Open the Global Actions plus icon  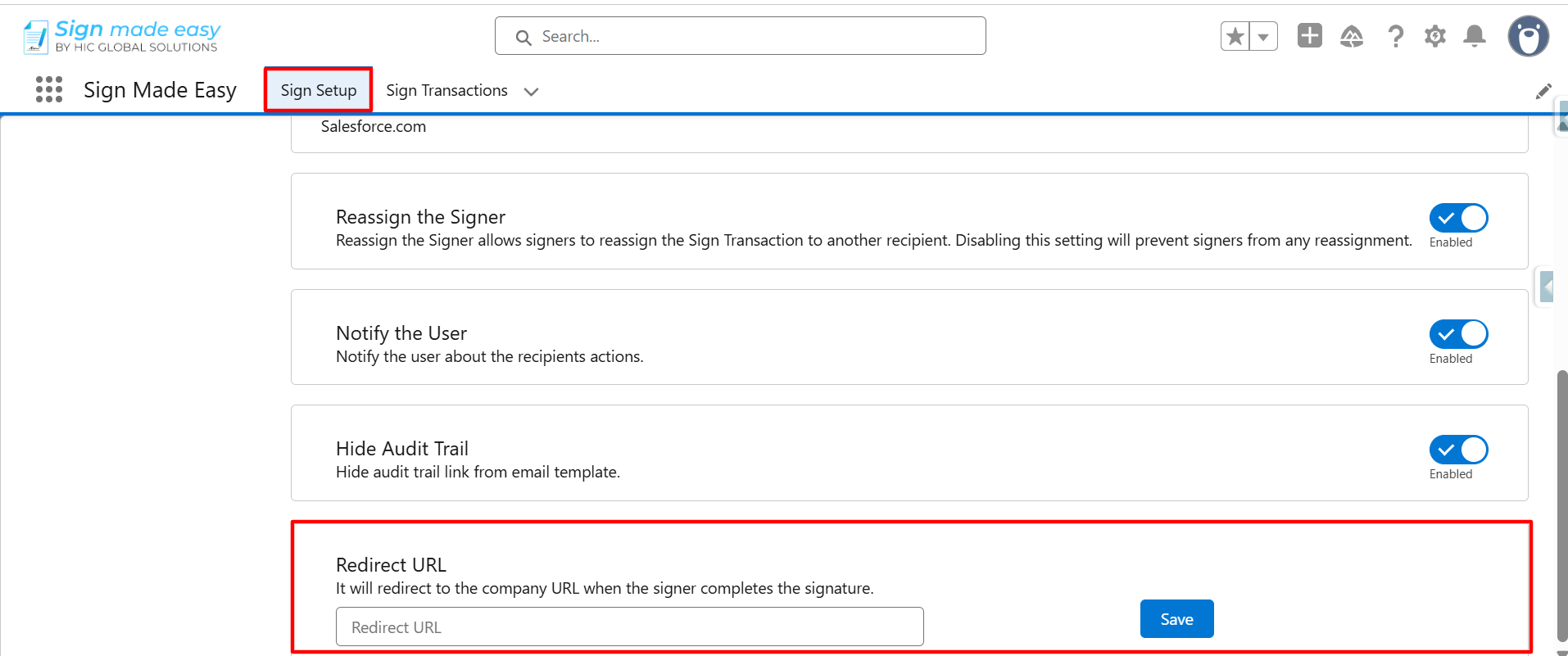pyautogui.click(x=1309, y=36)
